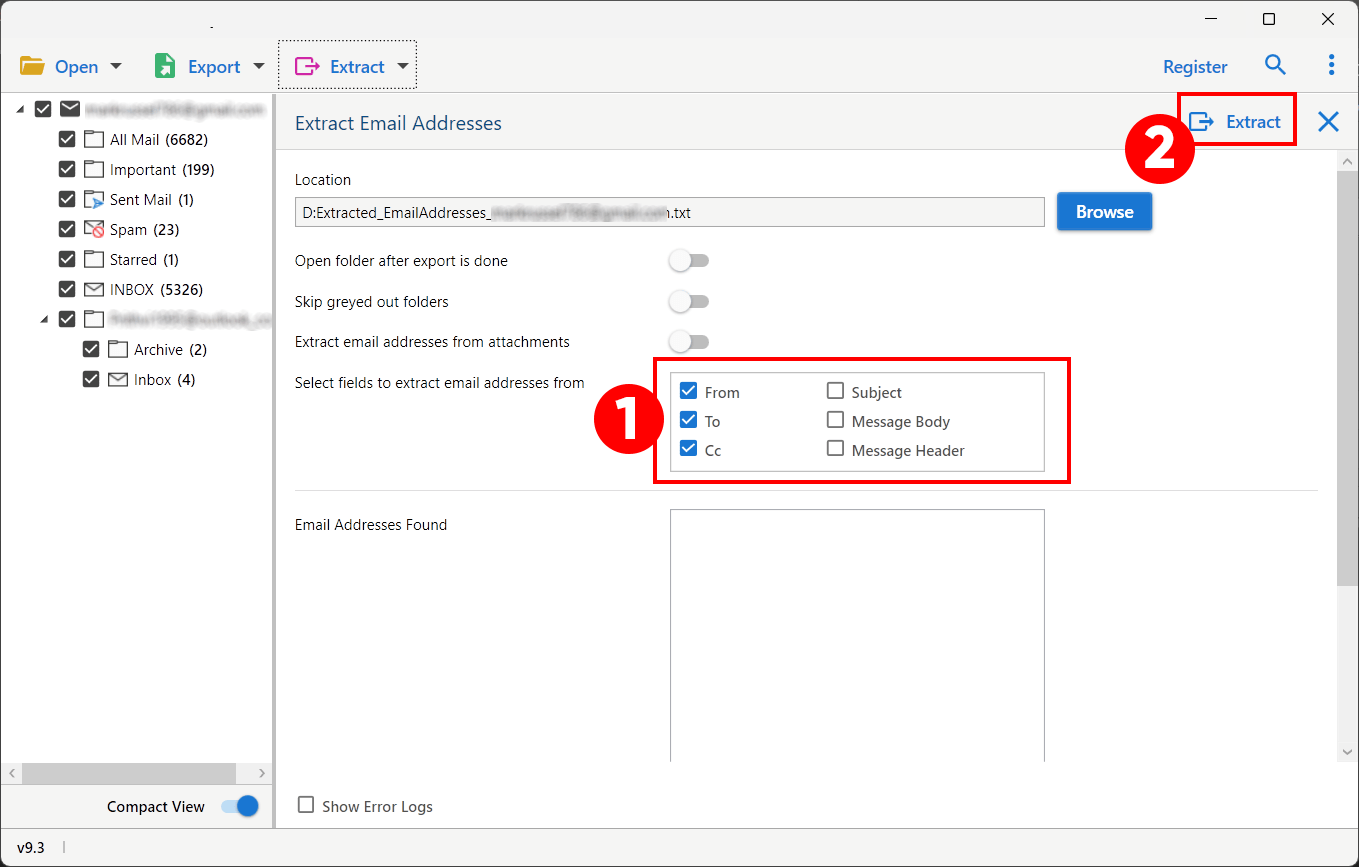Image resolution: width=1359 pixels, height=867 pixels.
Task: Uncheck the Sent Mail checkbox
Action: tap(67, 199)
